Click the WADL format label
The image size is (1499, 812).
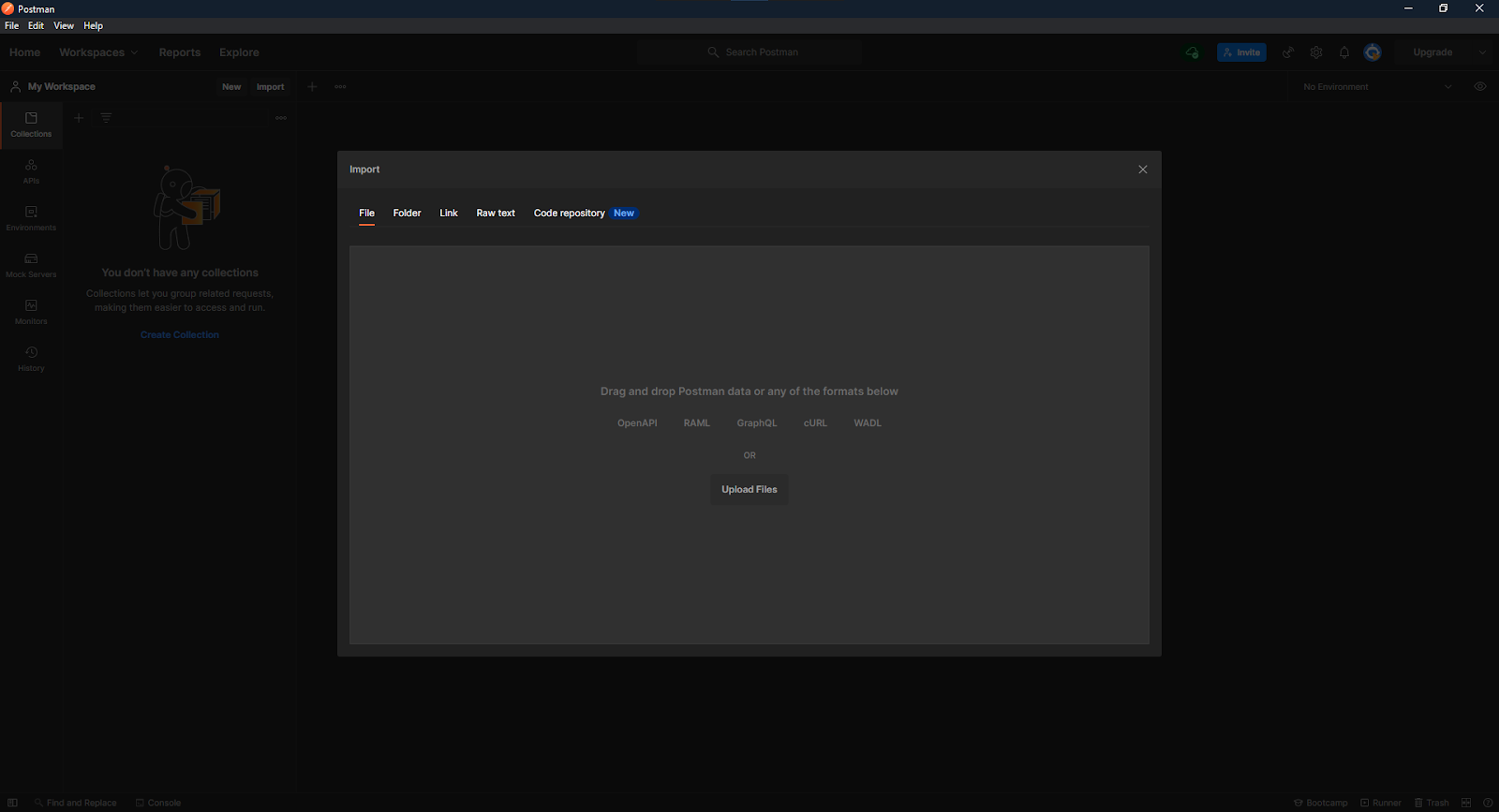tap(868, 423)
